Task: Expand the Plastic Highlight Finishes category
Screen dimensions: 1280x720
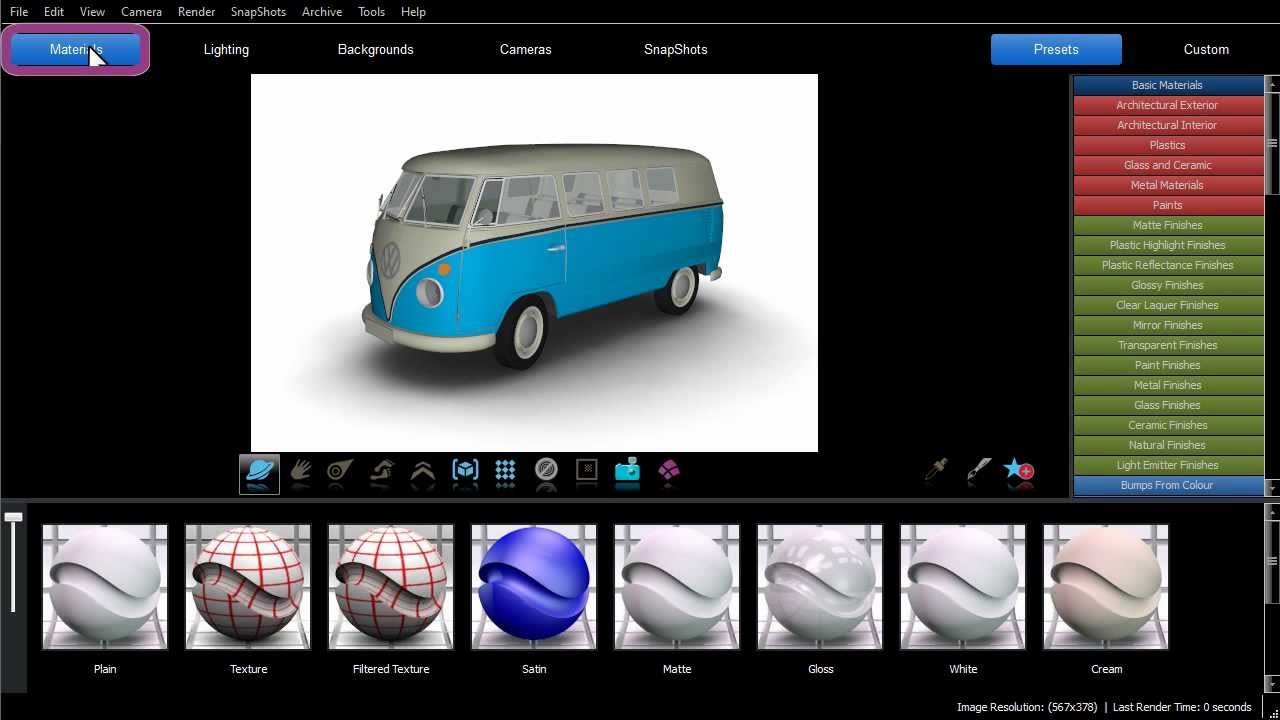Action: click(1168, 245)
